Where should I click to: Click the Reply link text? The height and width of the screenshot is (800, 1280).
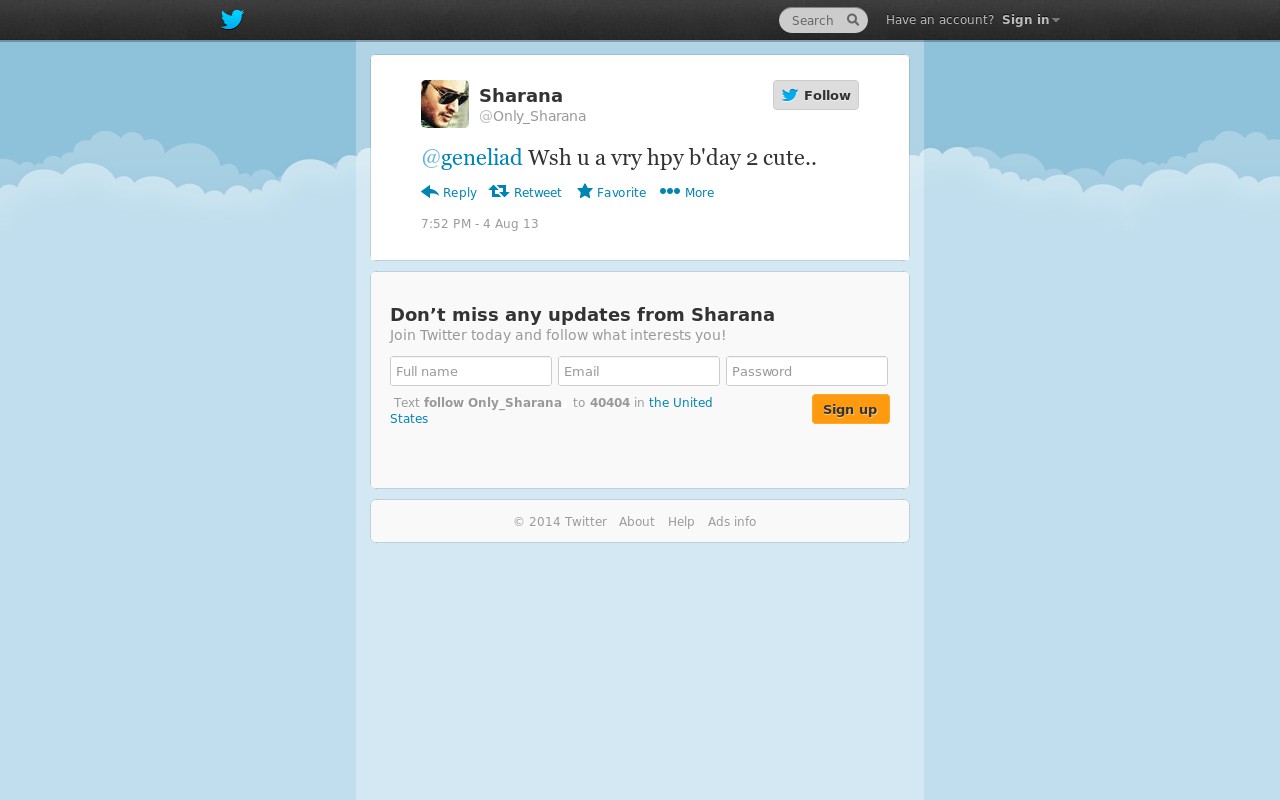point(460,193)
